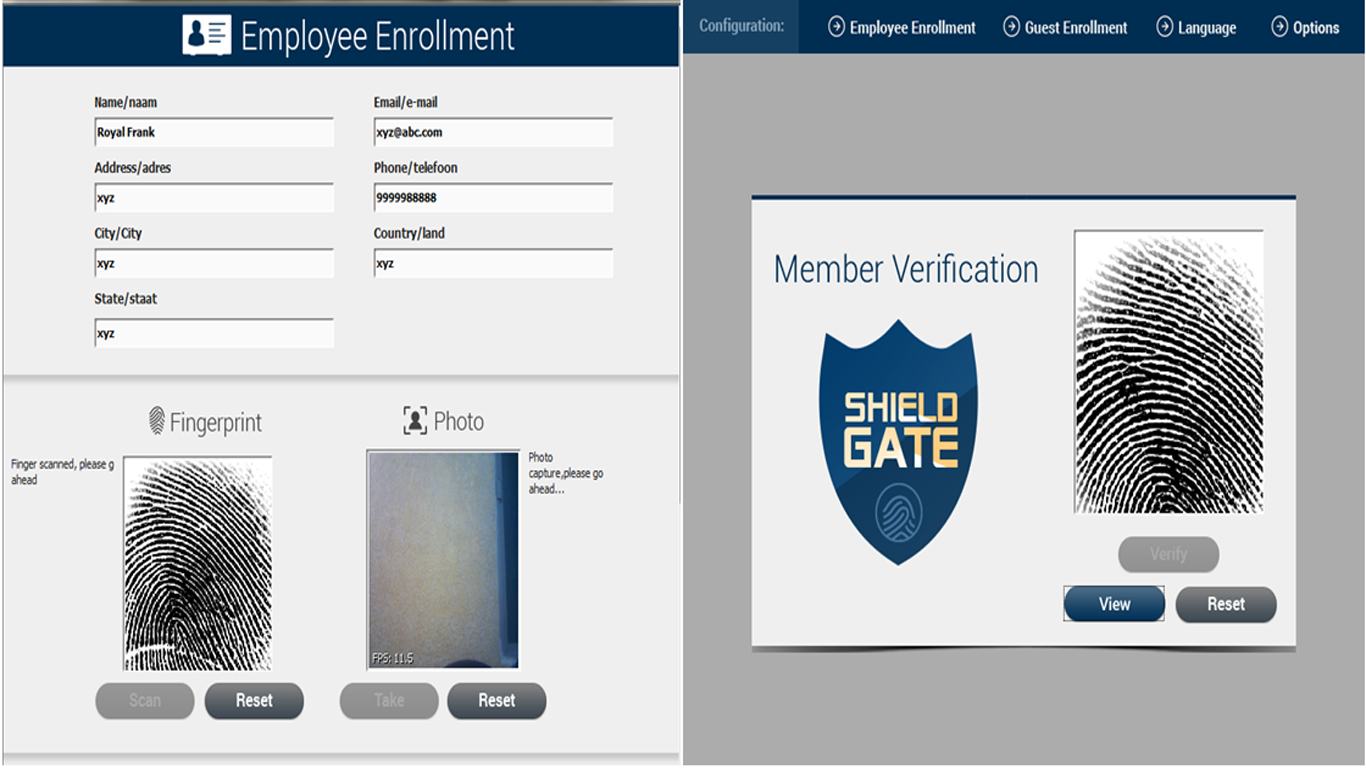Click the Email/e-mail input field
Image resolution: width=1366 pixels, height=768 pixels.
493,132
